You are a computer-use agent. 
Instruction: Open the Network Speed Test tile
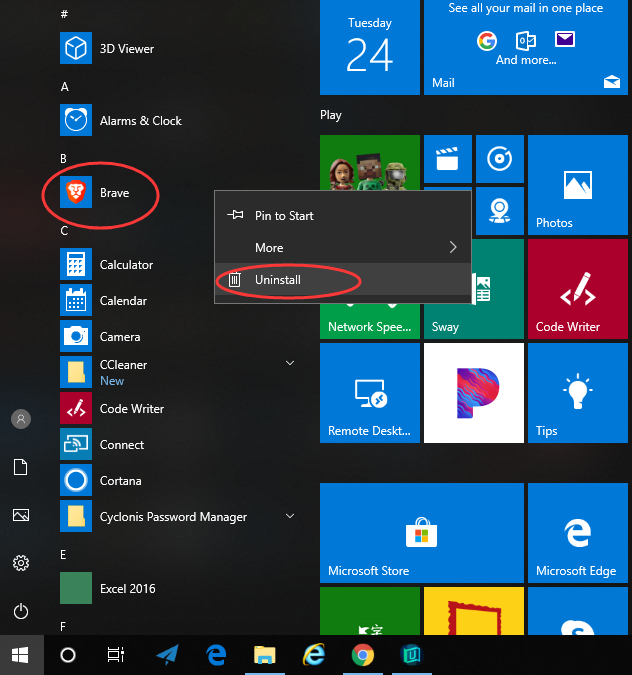[x=370, y=321]
